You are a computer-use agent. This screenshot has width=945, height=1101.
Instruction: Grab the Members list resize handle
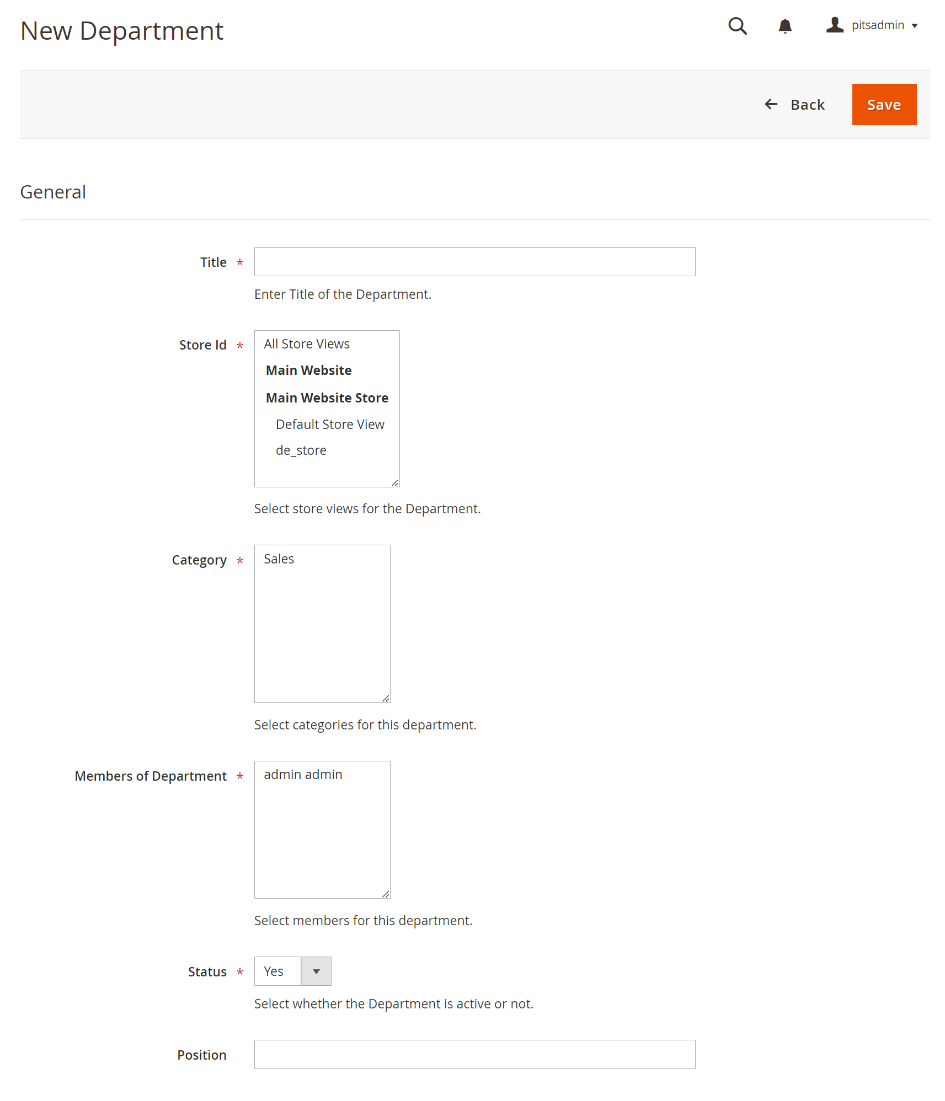point(385,893)
